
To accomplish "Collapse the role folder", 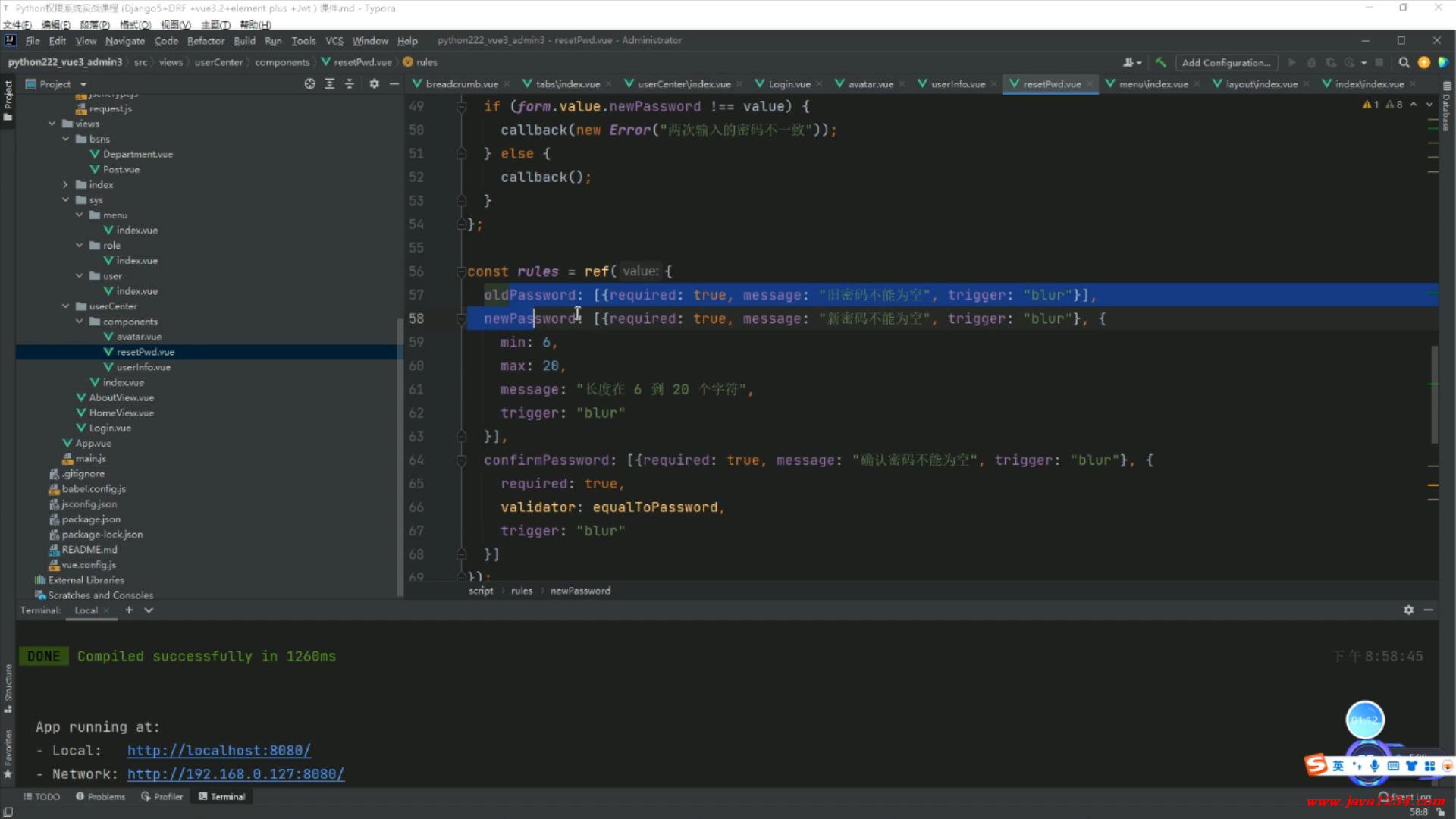I will point(80,246).
